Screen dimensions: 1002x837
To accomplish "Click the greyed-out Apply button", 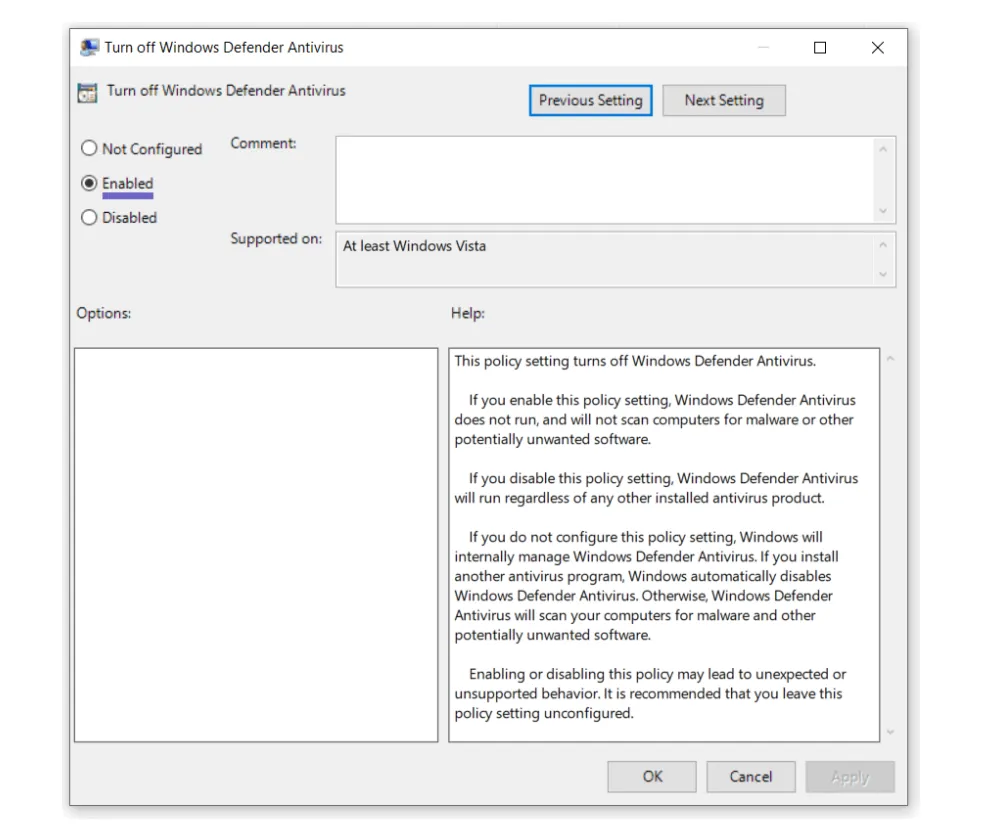I will [x=850, y=776].
